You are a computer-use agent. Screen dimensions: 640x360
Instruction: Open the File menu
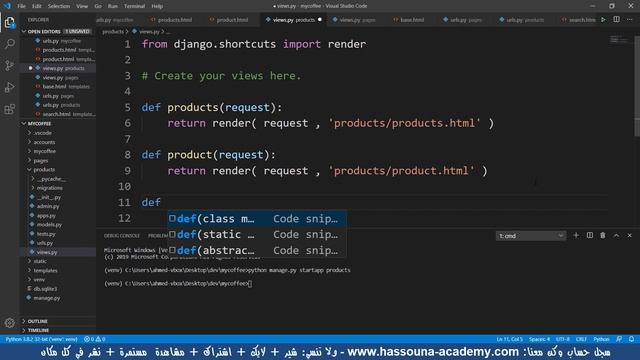(22, 6)
